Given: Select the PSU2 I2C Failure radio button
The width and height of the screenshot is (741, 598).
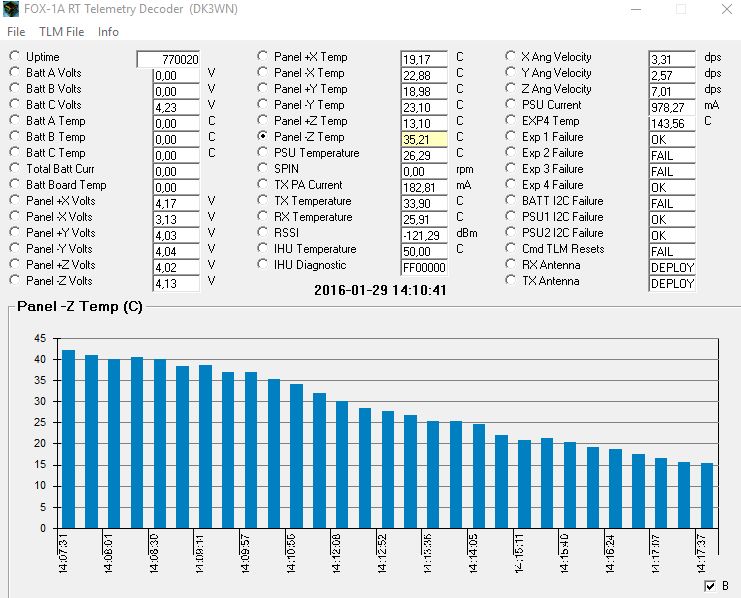Looking at the screenshot, I should click(510, 233).
